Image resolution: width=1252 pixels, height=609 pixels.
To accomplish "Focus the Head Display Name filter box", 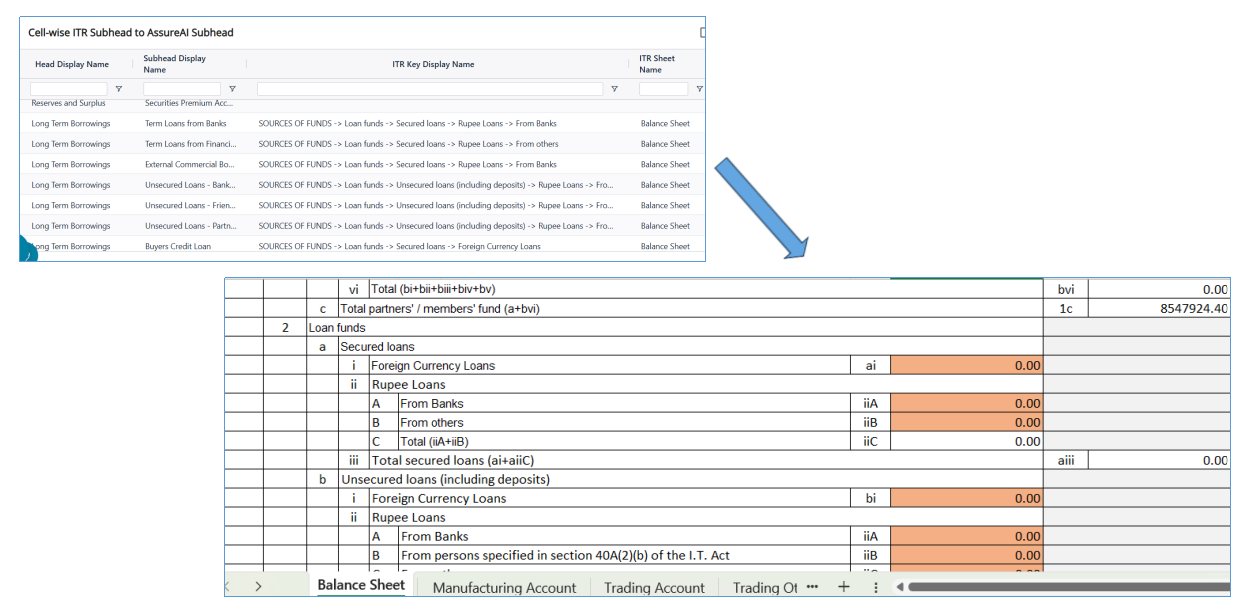I will [68, 89].
